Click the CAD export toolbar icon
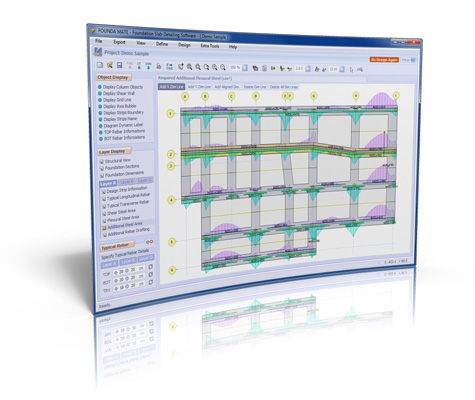 pyautogui.click(x=169, y=67)
